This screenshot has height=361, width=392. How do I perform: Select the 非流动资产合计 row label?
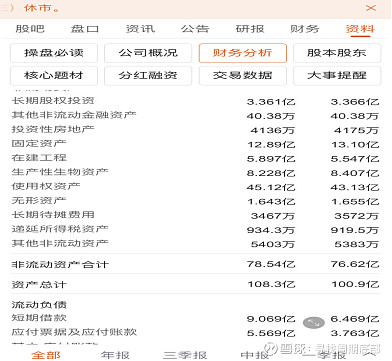point(60,265)
